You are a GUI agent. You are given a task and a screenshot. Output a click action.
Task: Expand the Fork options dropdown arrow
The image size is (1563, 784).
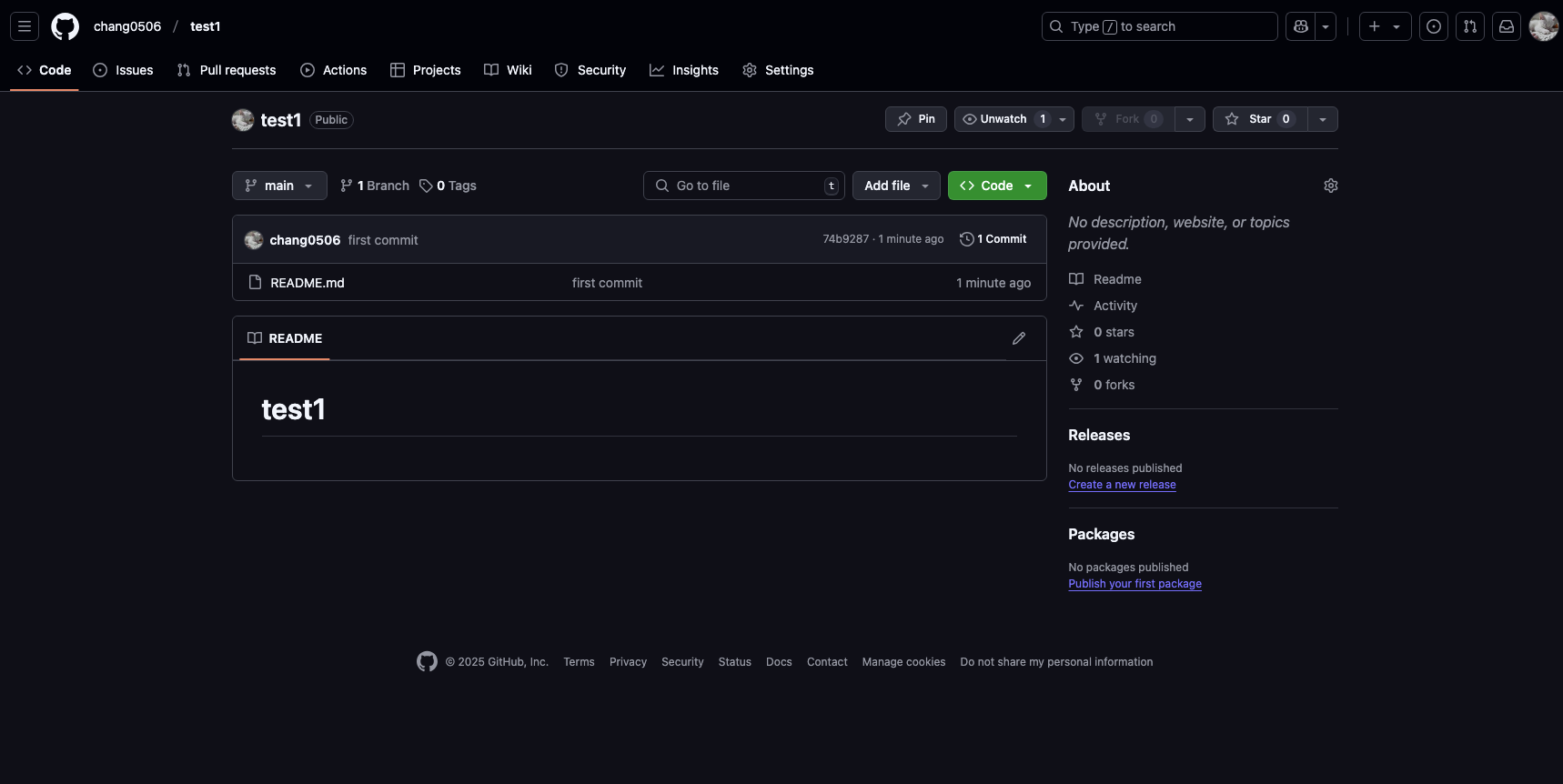1190,119
